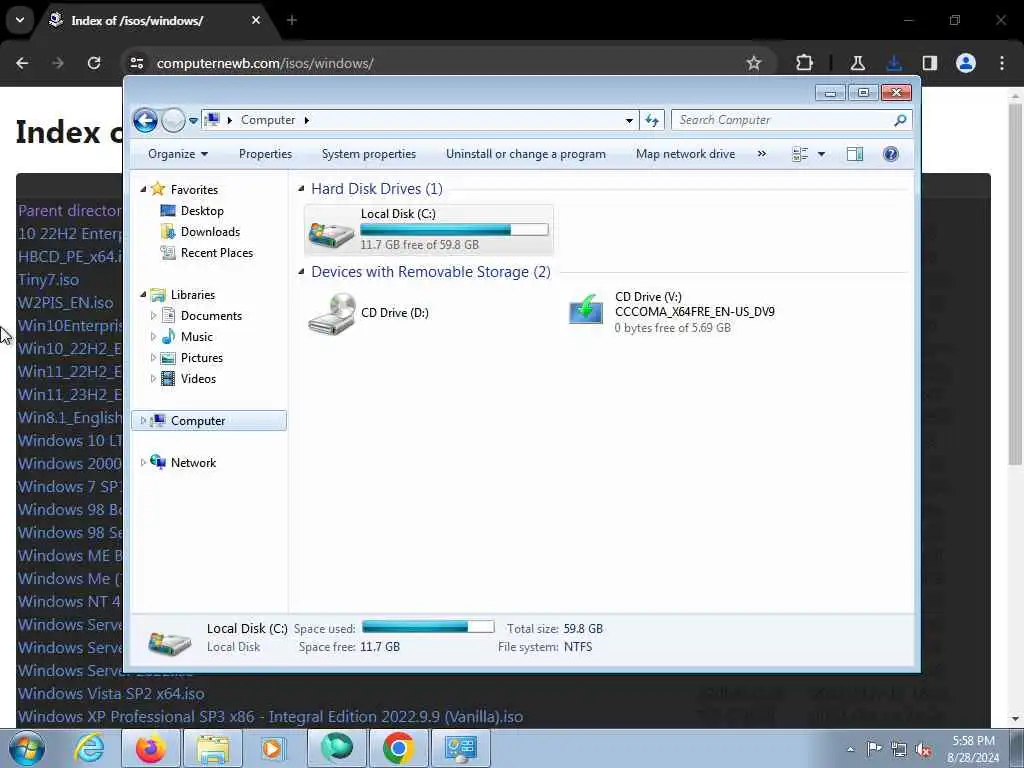Screen dimensions: 1024x768
Task: Select the Index of /isos/windows/ tab
Action: (157, 21)
